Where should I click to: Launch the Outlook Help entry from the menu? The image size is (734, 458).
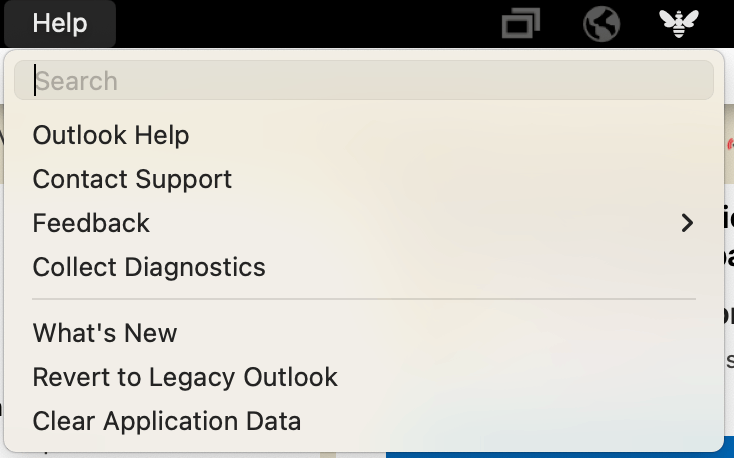pyautogui.click(x=364, y=135)
